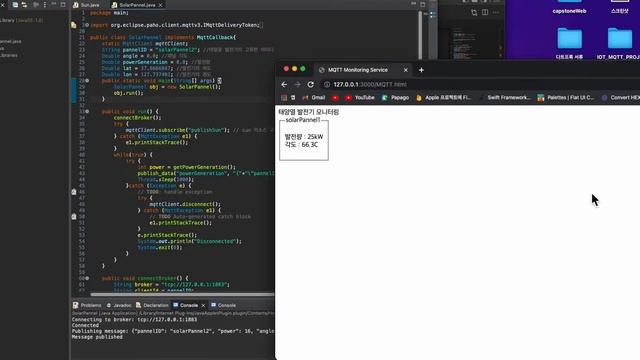The image size is (640, 360).
Task: Close the MQTT Monitoring Service tab
Action: coord(406,70)
